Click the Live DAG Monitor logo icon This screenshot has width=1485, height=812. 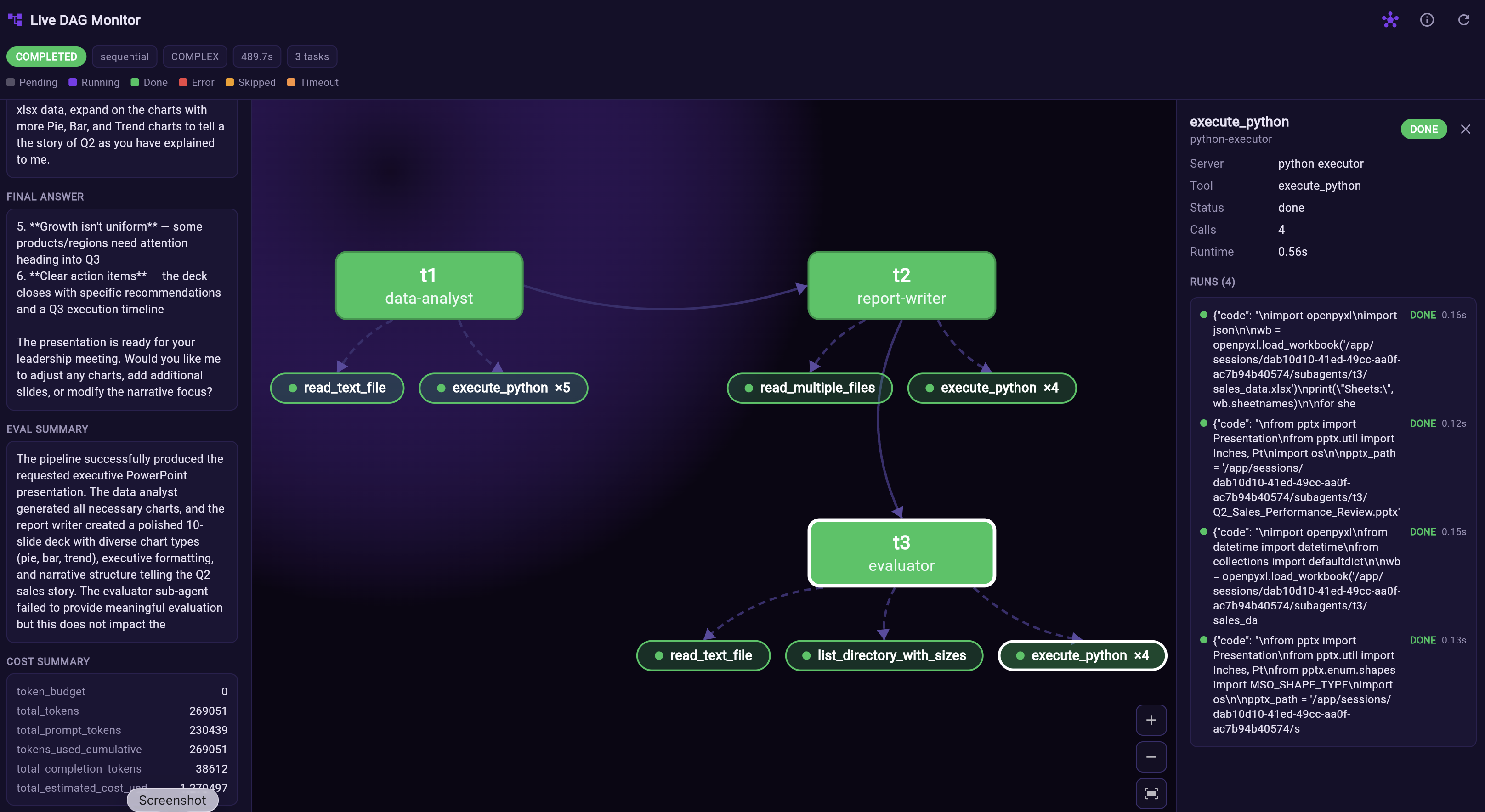(14, 20)
